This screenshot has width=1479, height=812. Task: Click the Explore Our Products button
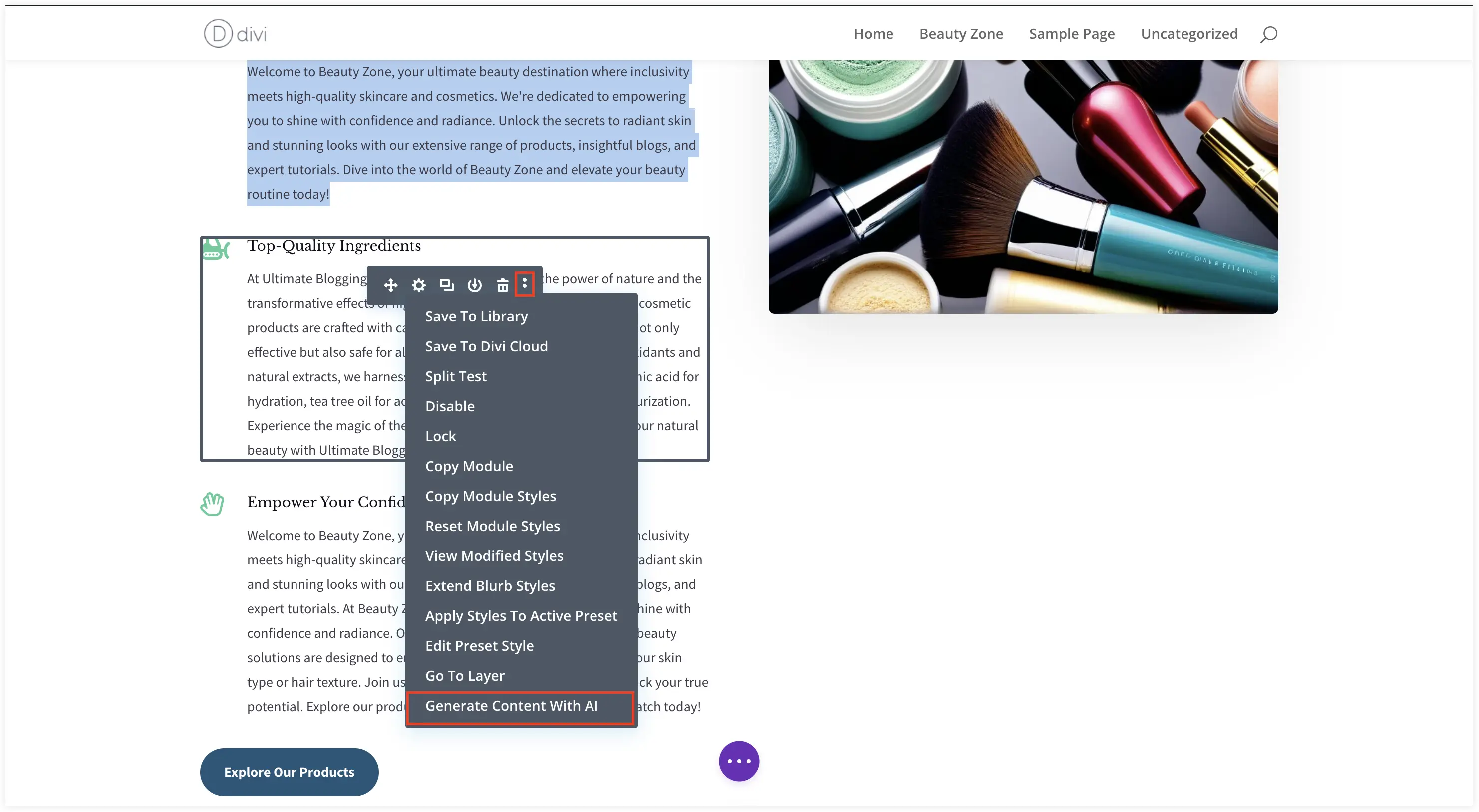pos(289,771)
